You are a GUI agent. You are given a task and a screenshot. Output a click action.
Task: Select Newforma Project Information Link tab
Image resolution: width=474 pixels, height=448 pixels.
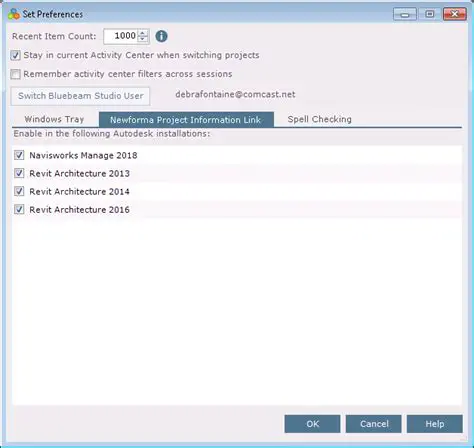coord(186,120)
